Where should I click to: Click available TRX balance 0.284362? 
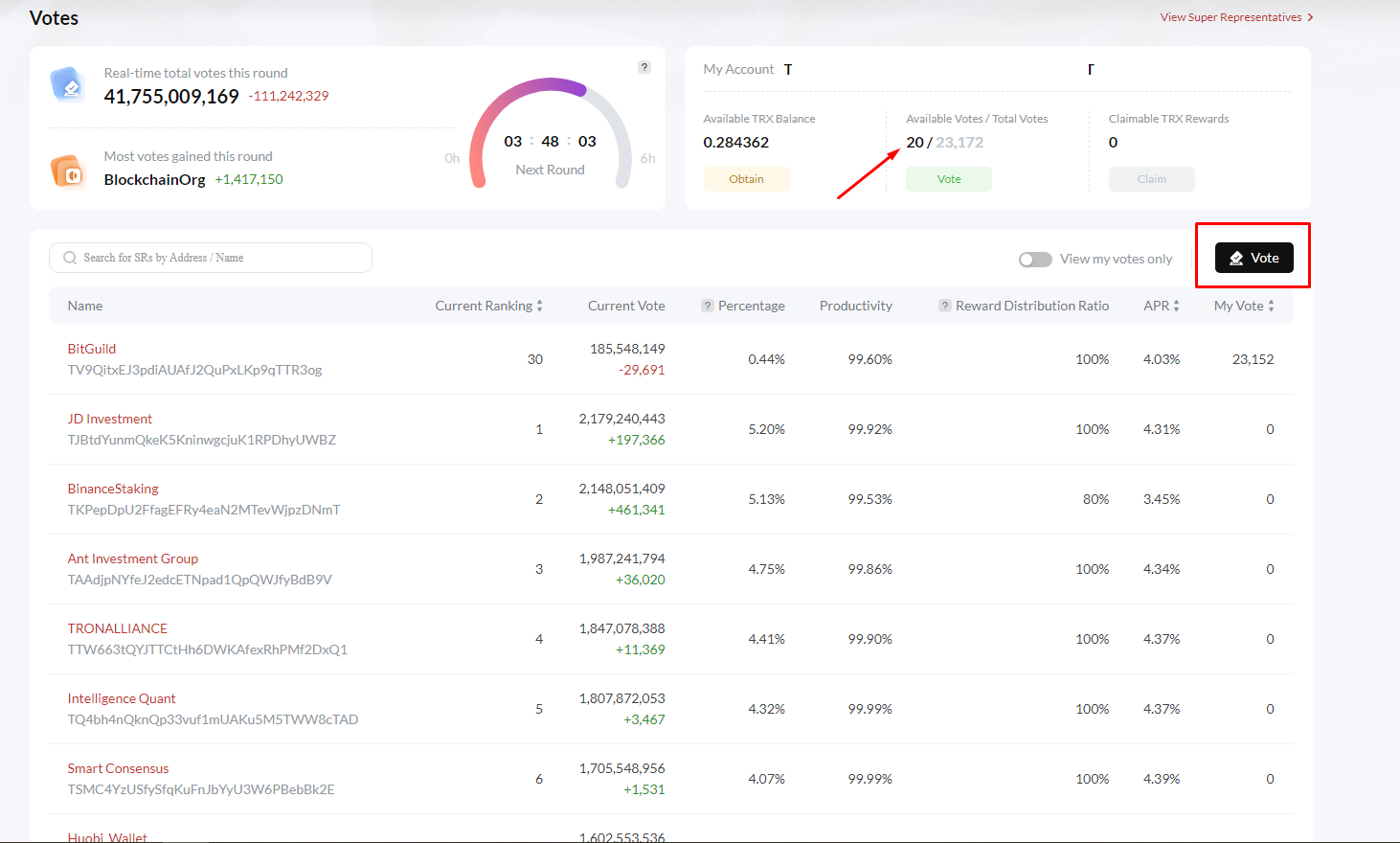click(736, 143)
